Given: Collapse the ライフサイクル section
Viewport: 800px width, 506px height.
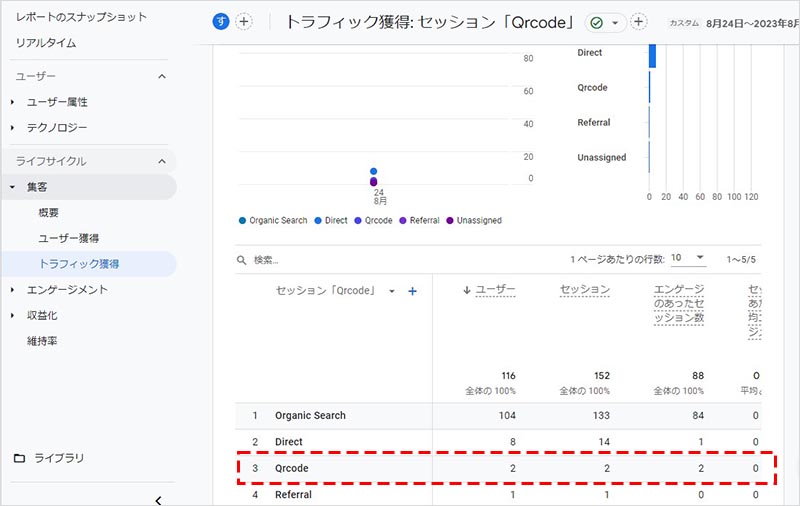Looking at the screenshot, I should [x=162, y=161].
